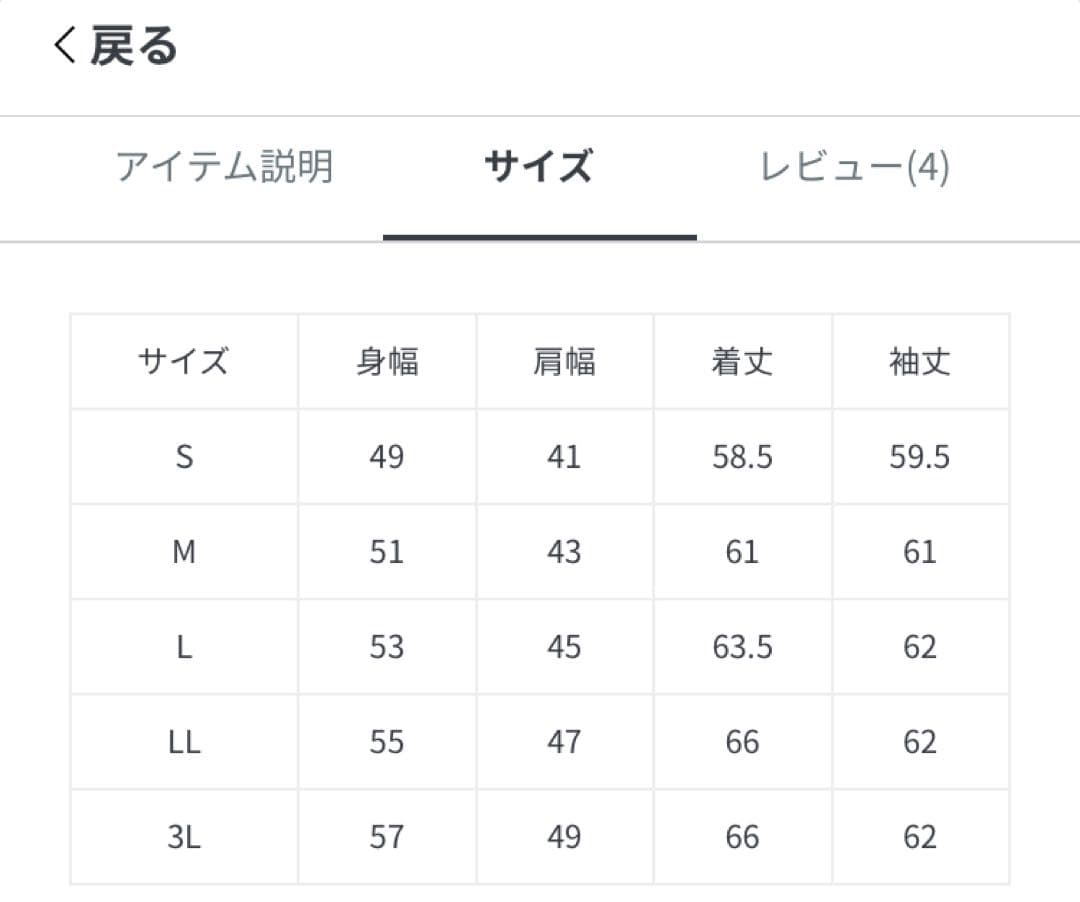1080x902 pixels.
Task: Click the 戻る back label
Action: click(x=132, y=47)
